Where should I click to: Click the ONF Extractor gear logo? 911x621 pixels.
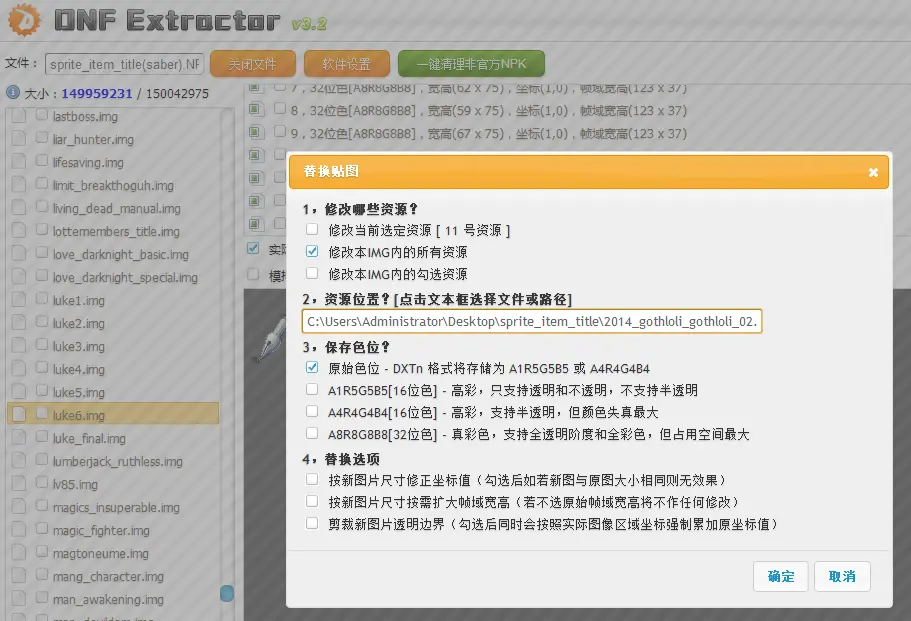click(x=22, y=19)
